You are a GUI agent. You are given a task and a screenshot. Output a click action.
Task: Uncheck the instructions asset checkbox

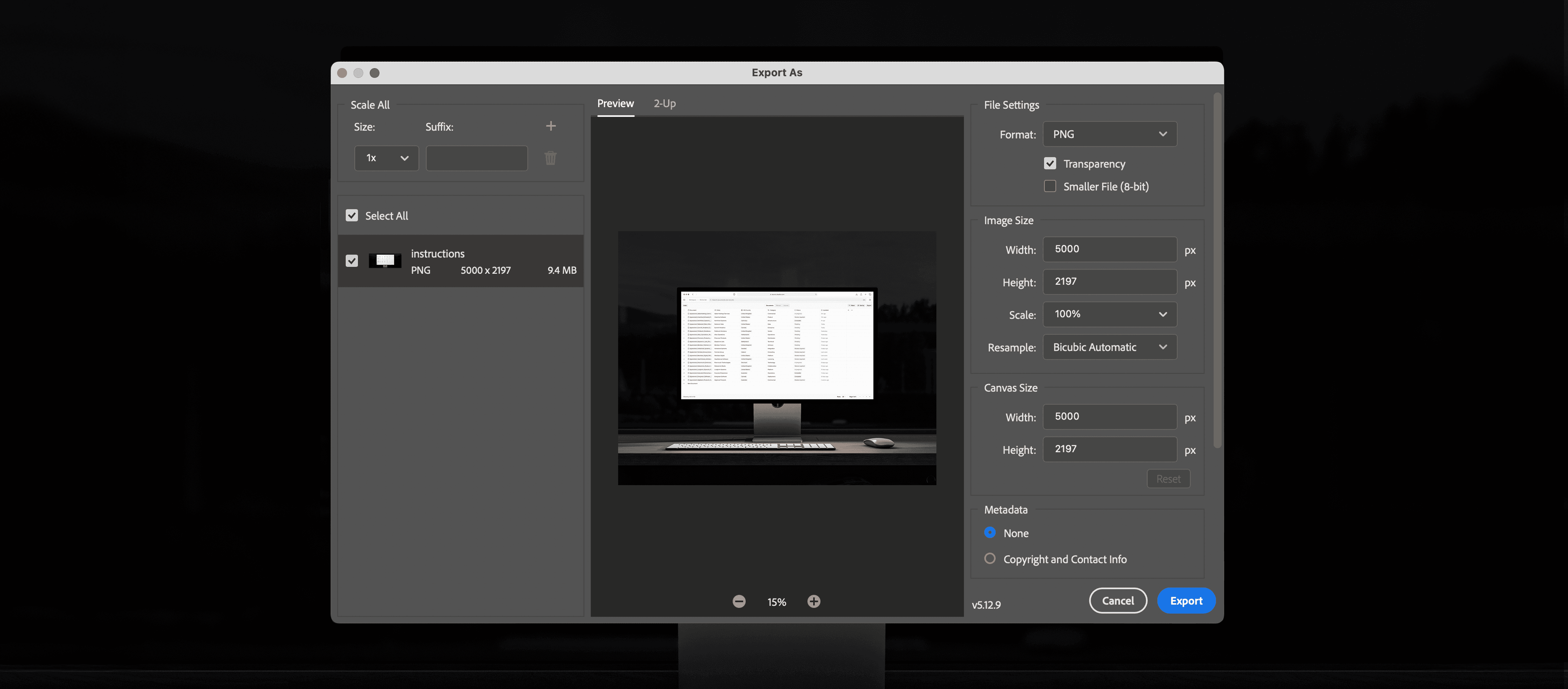click(x=352, y=261)
